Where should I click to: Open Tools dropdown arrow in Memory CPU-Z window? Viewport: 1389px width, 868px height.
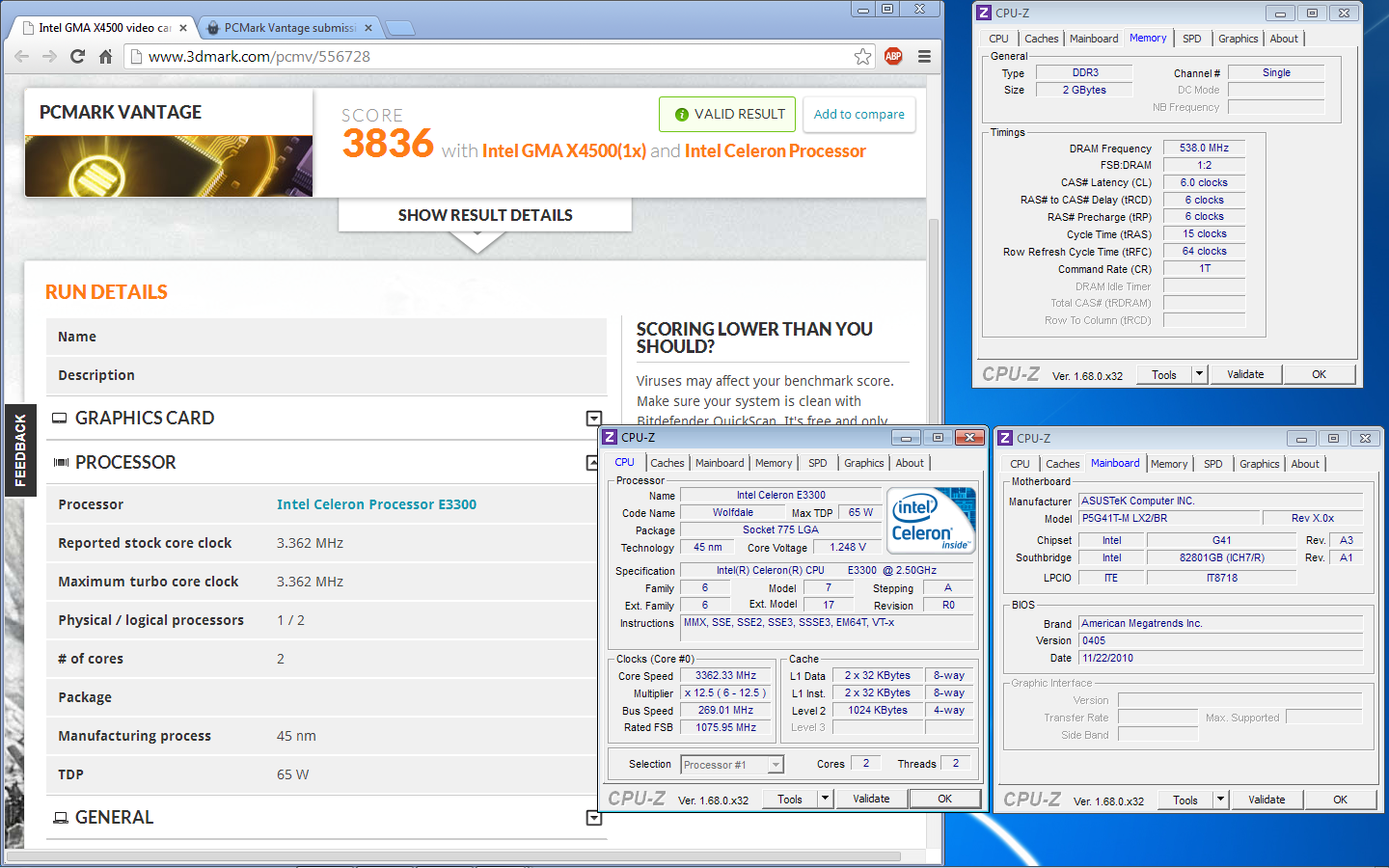[1200, 375]
